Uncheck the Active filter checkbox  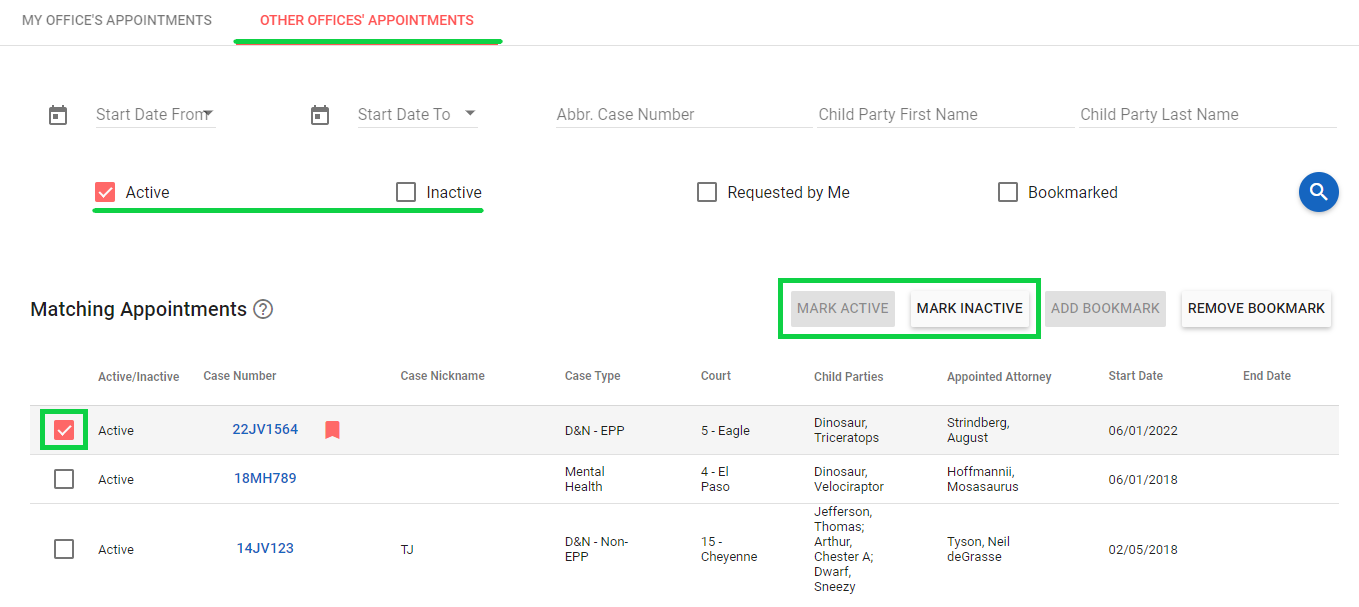105,192
